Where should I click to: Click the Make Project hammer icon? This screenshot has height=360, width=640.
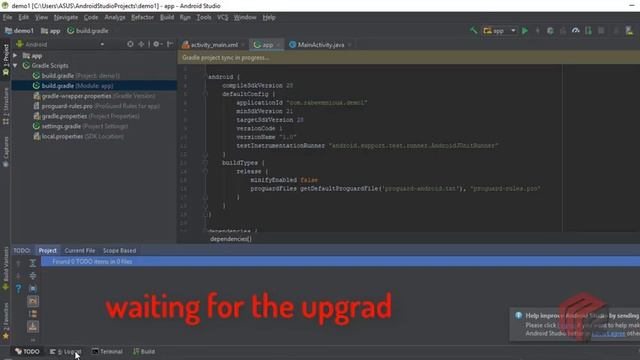[x=473, y=31]
